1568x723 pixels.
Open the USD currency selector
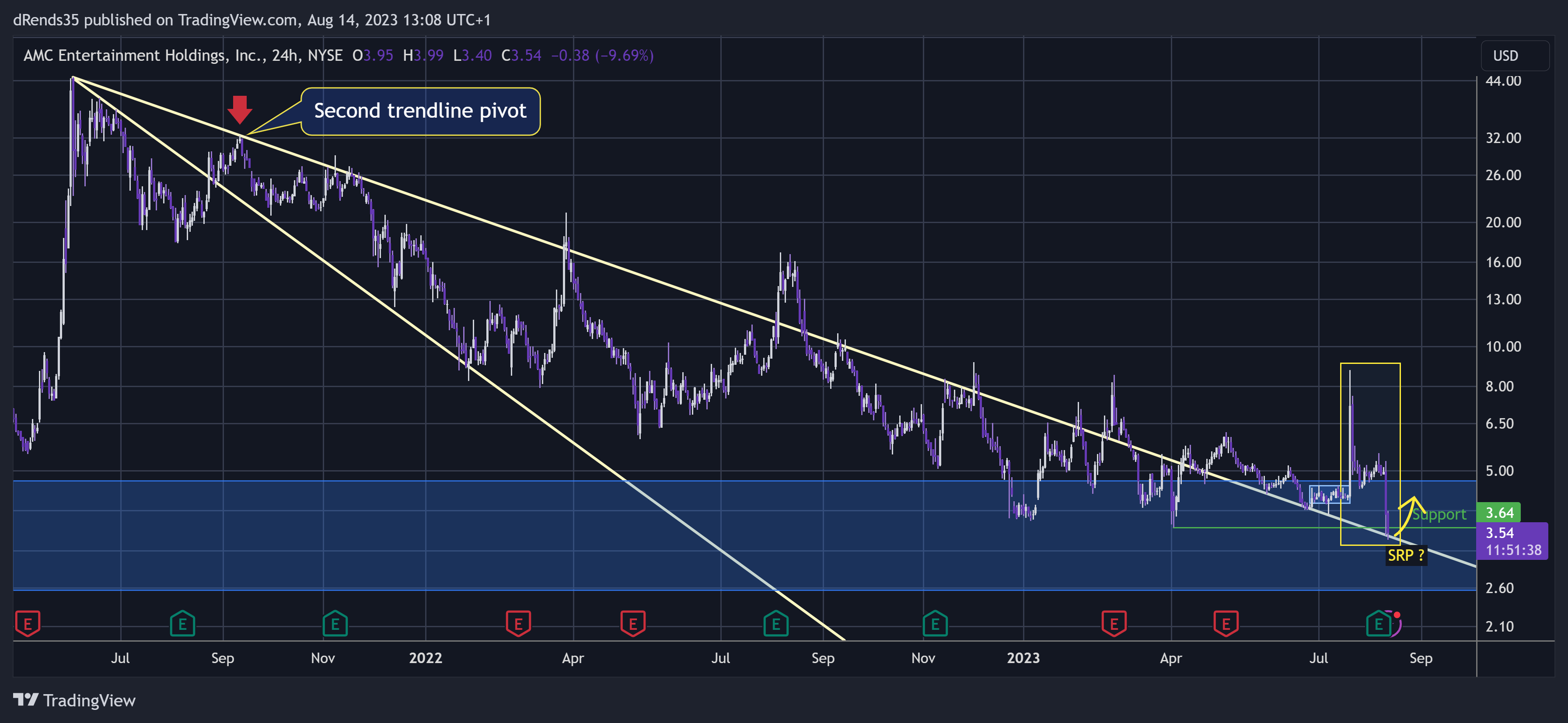pos(1515,56)
